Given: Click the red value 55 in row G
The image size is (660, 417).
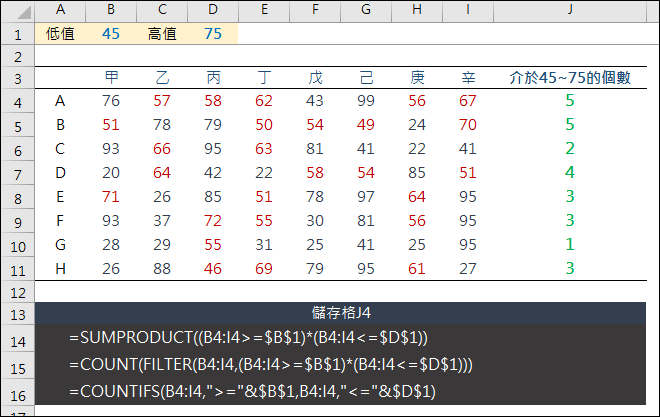Looking at the screenshot, I should pyautogui.click(x=213, y=245).
